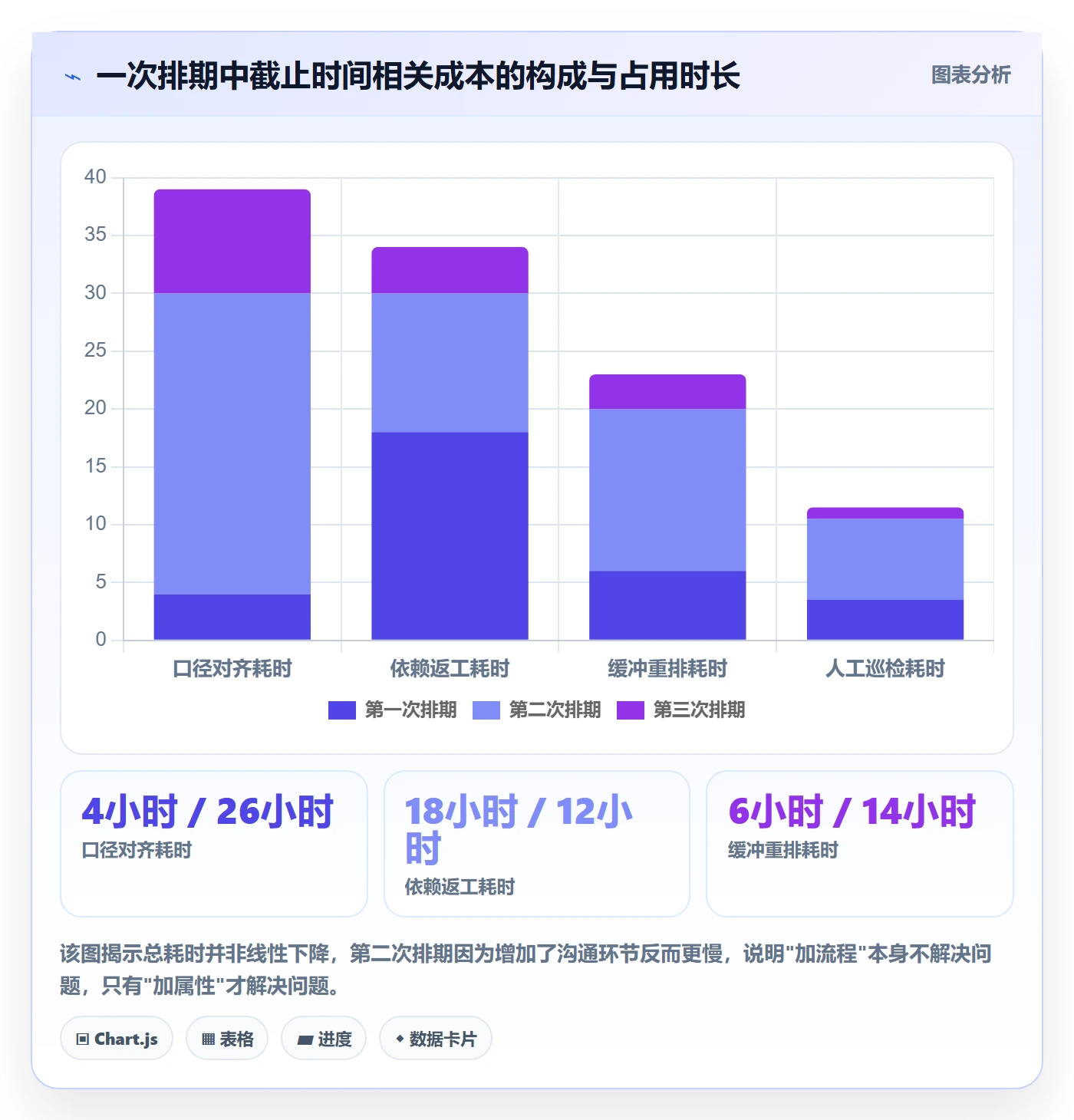Screen dimensions: 1074x1120
Task: Click the chart title 一次排期中截止时间相关成本
Action: coord(418,76)
